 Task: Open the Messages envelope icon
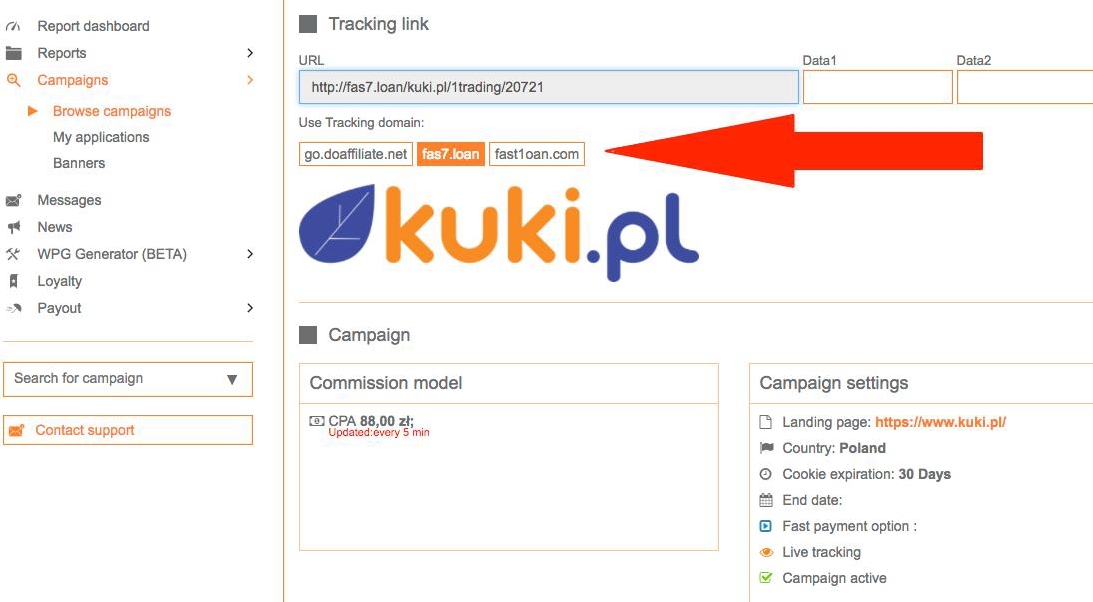pos(13,201)
